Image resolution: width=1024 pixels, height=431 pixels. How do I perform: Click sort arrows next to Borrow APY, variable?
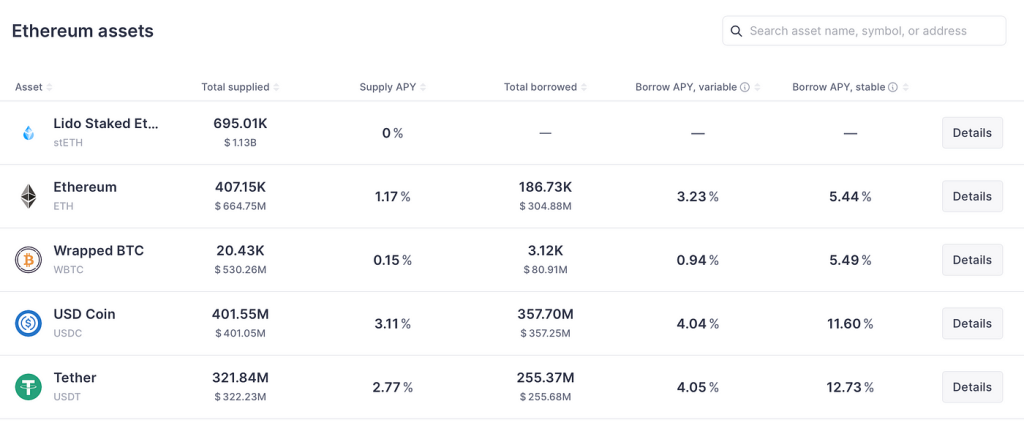tap(757, 87)
